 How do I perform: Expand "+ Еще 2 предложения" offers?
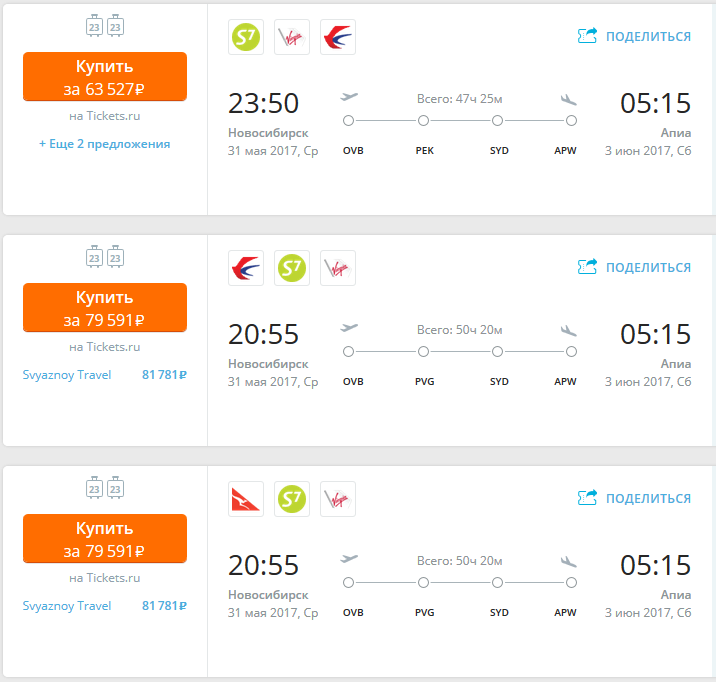105,144
